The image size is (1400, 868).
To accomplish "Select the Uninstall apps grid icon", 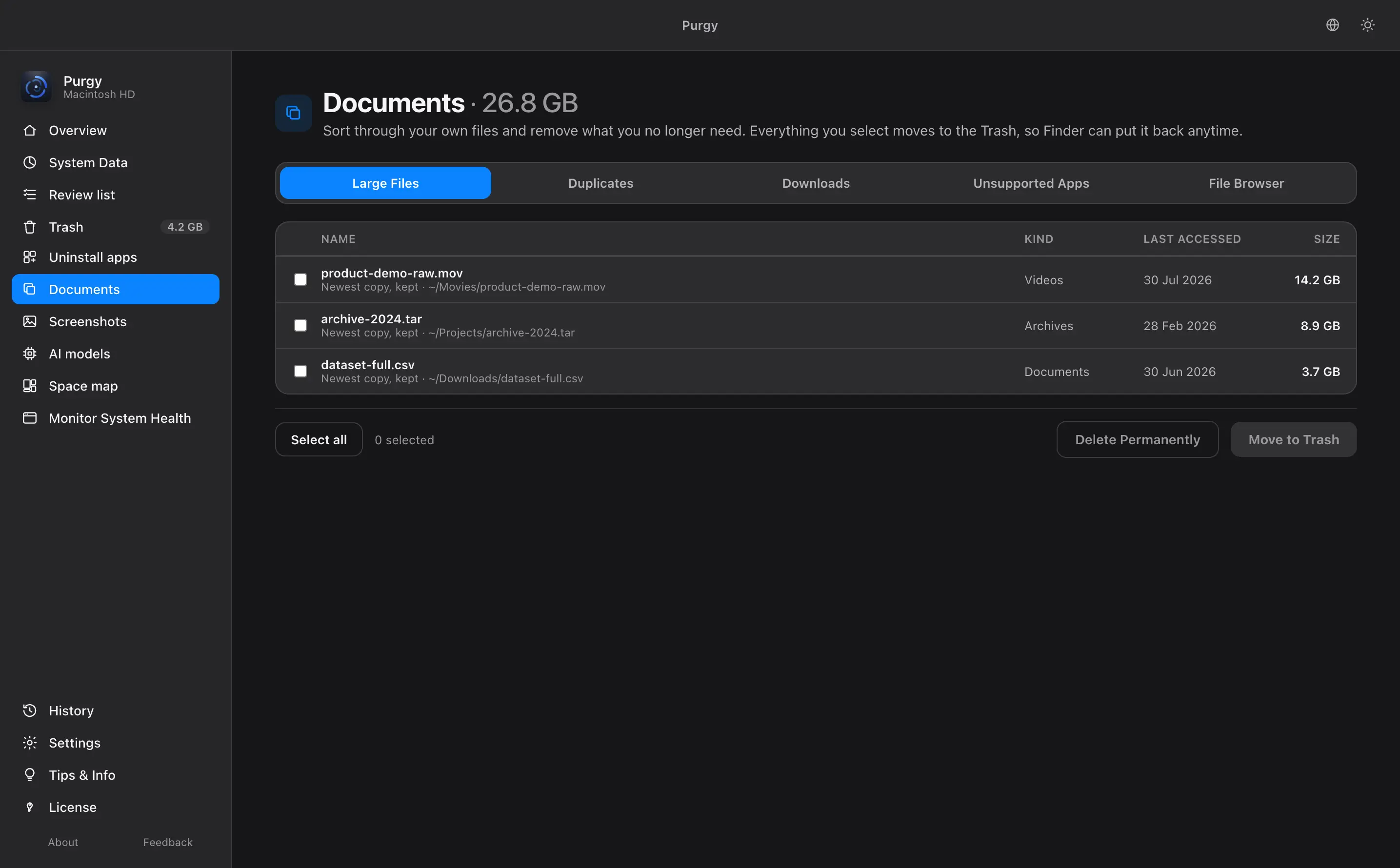I will tap(30, 257).
